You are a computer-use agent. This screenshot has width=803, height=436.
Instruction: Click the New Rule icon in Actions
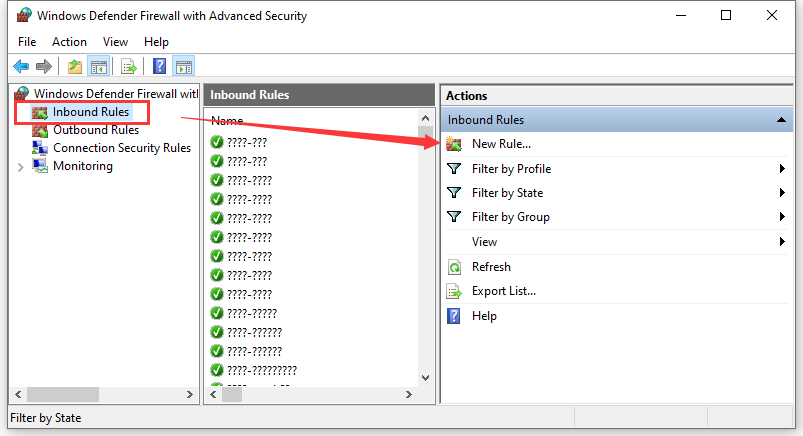click(454, 144)
